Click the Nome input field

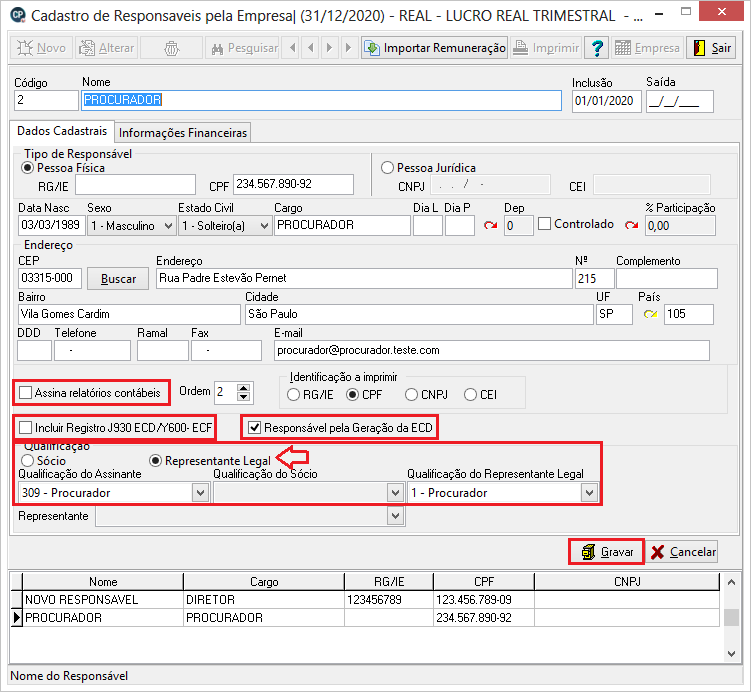(x=321, y=101)
